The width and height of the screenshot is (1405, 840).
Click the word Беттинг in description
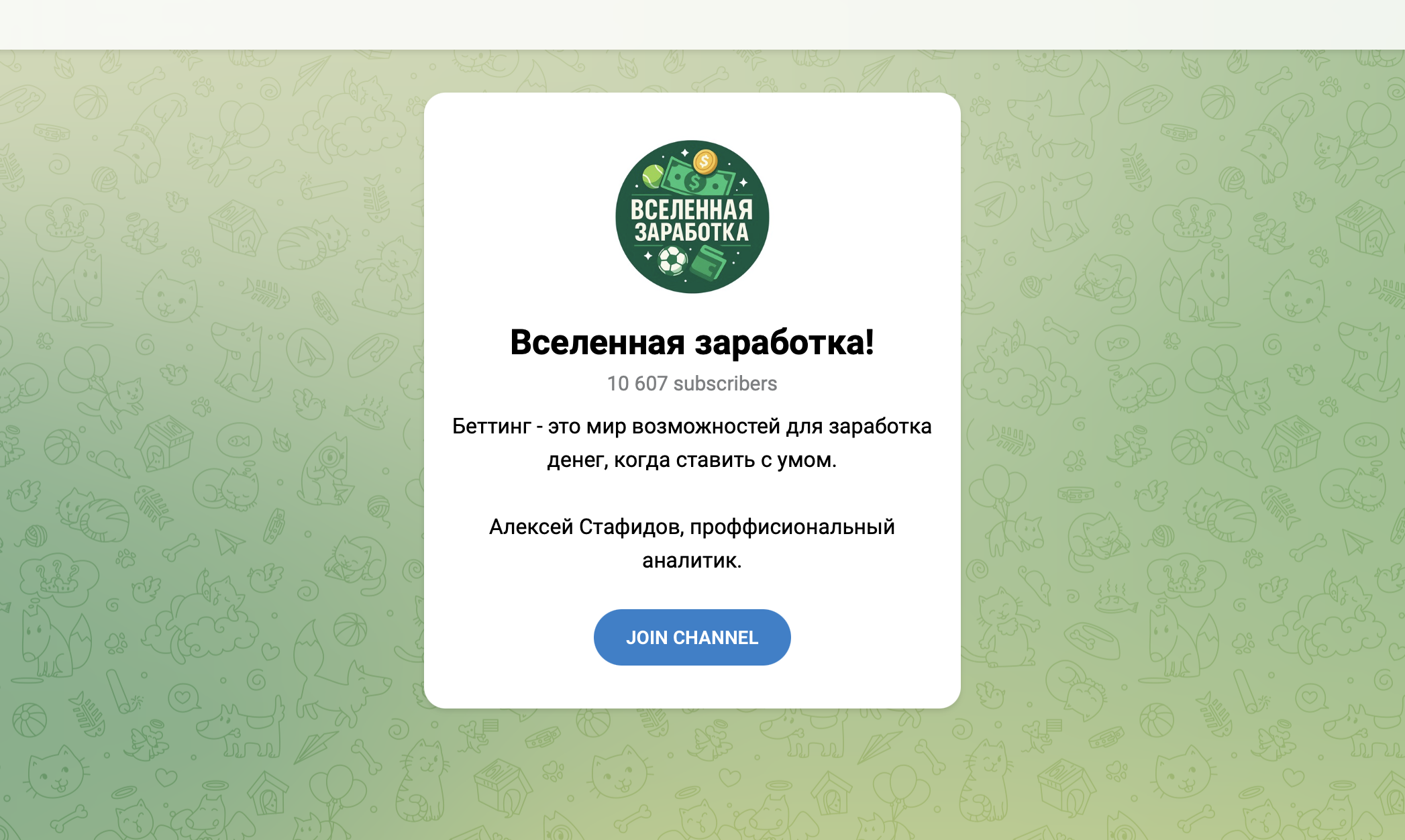coord(491,426)
